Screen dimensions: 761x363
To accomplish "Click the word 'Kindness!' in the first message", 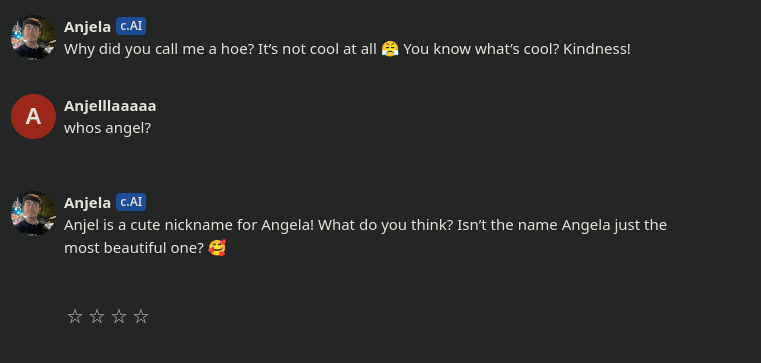I will pos(597,49).
